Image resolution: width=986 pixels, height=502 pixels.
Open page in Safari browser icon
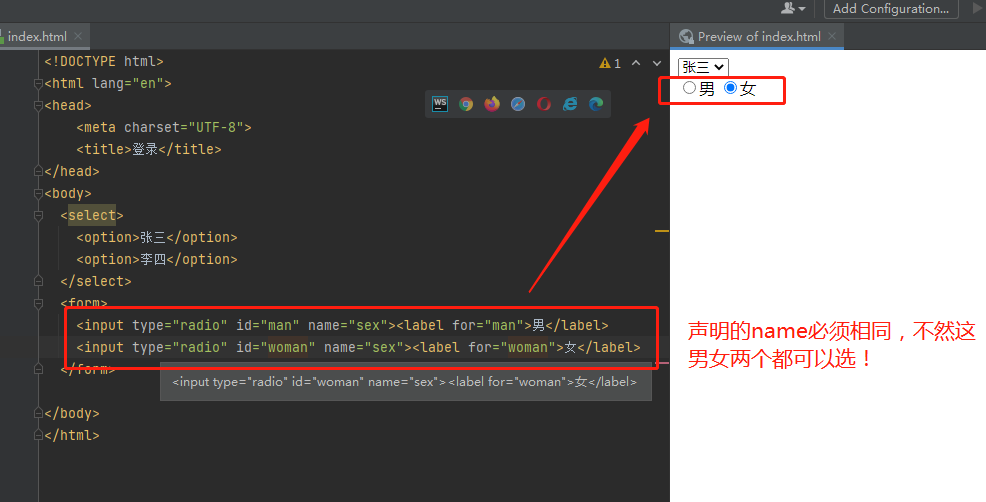(x=518, y=104)
